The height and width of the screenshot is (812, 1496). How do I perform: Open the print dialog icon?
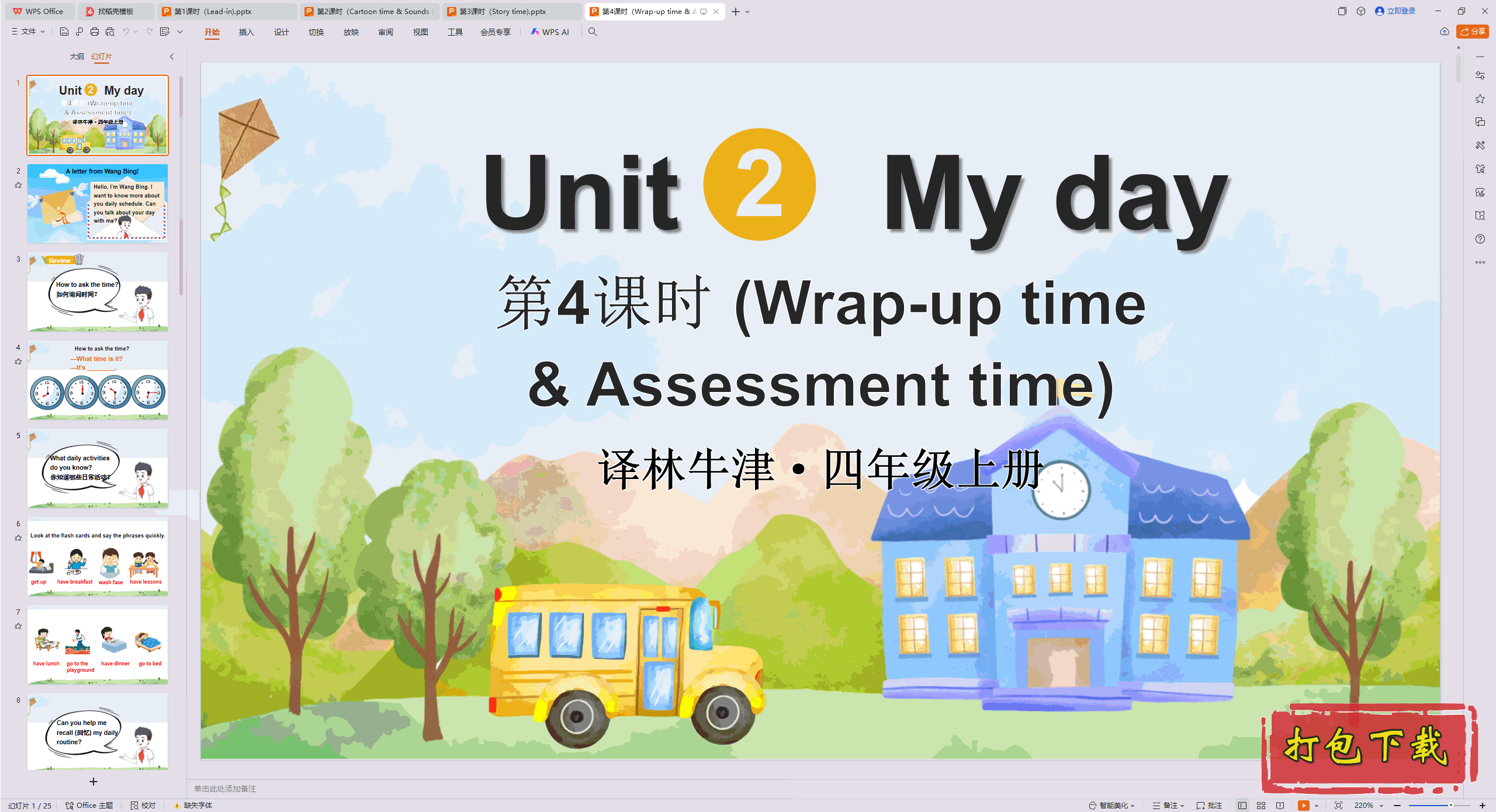point(95,32)
